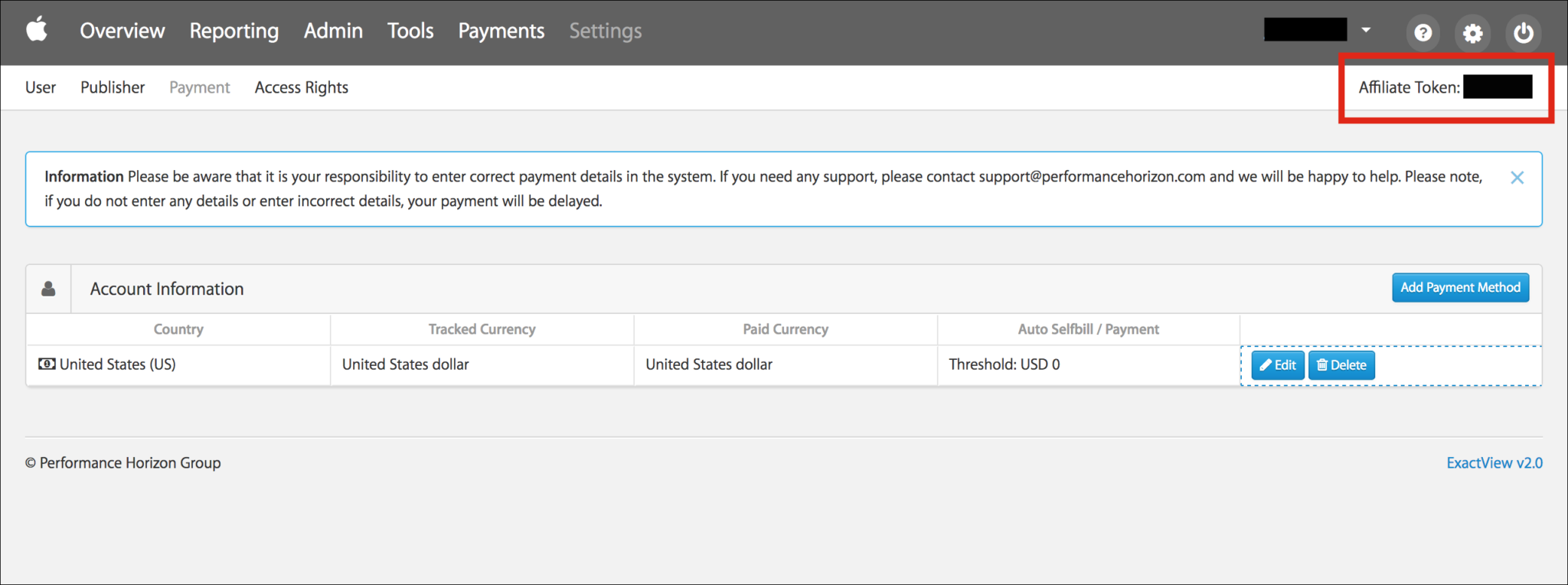
Task: Select the Settings menu item
Action: [x=606, y=31]
